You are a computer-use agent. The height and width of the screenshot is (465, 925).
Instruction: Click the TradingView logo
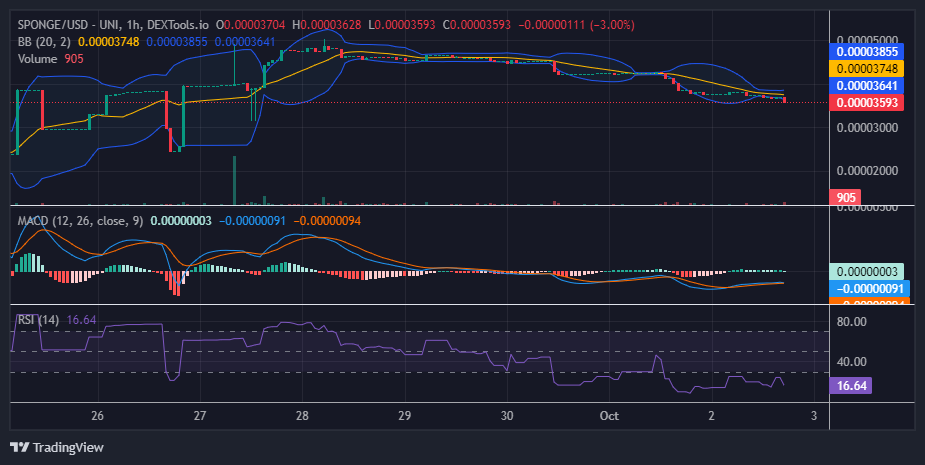(x=57, y=447)
